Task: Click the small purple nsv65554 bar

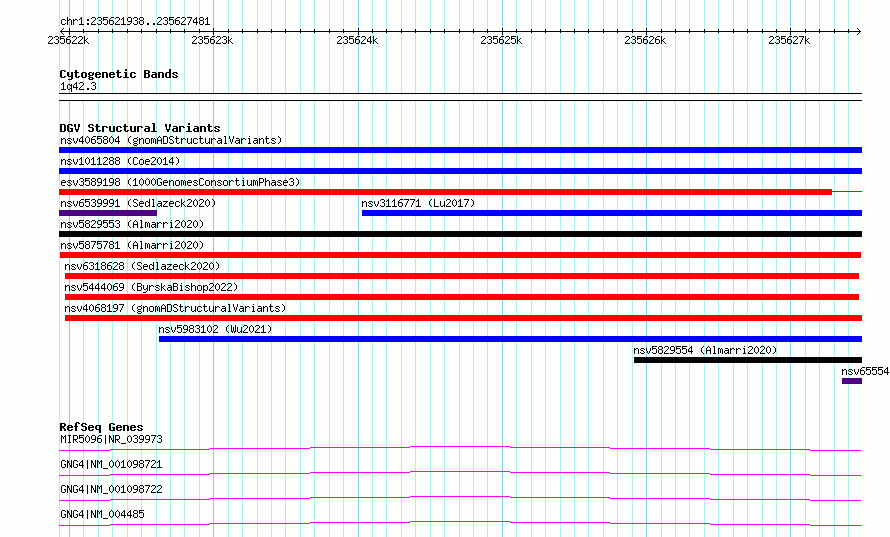Action: point(852,381)
